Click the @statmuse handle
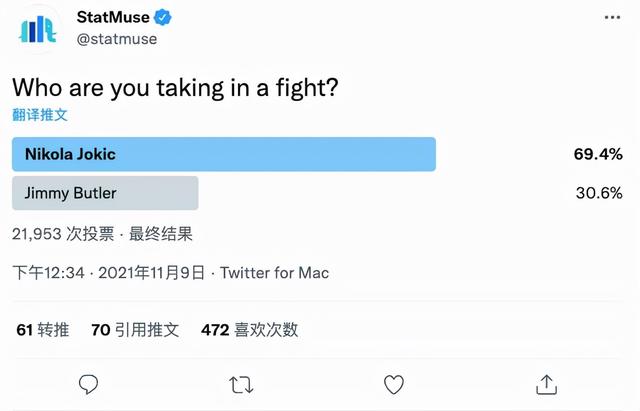Screen dimensions: 640x411 (117, 39)
